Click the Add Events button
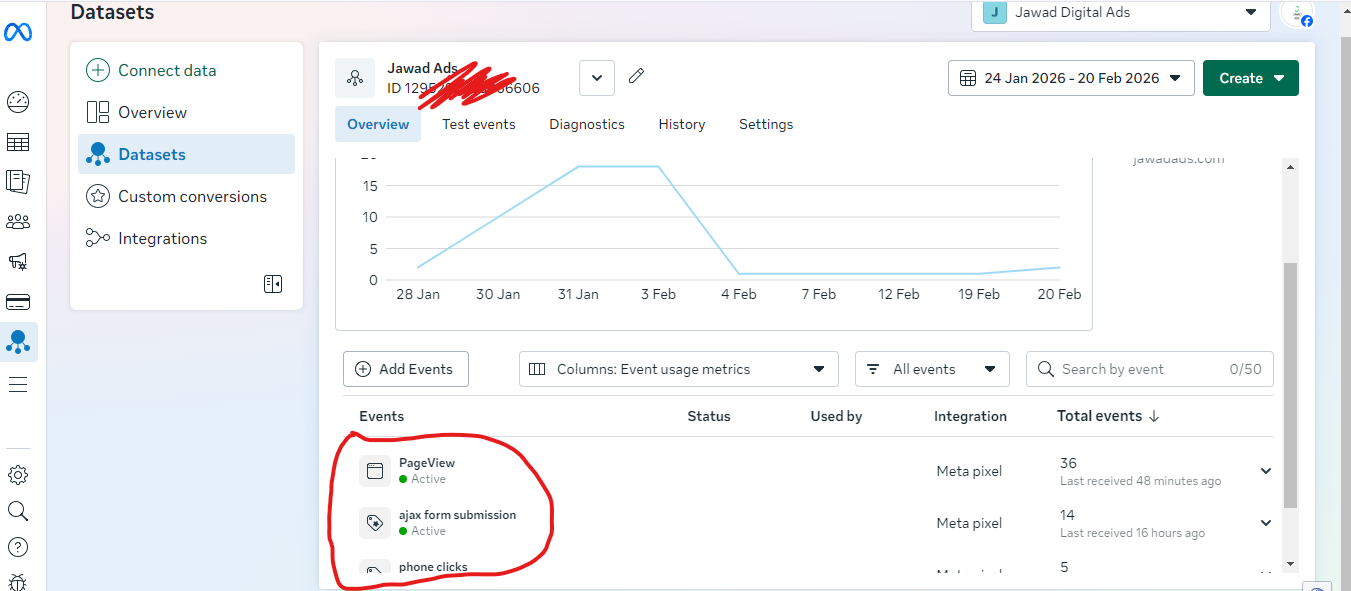 coord(405,369)
